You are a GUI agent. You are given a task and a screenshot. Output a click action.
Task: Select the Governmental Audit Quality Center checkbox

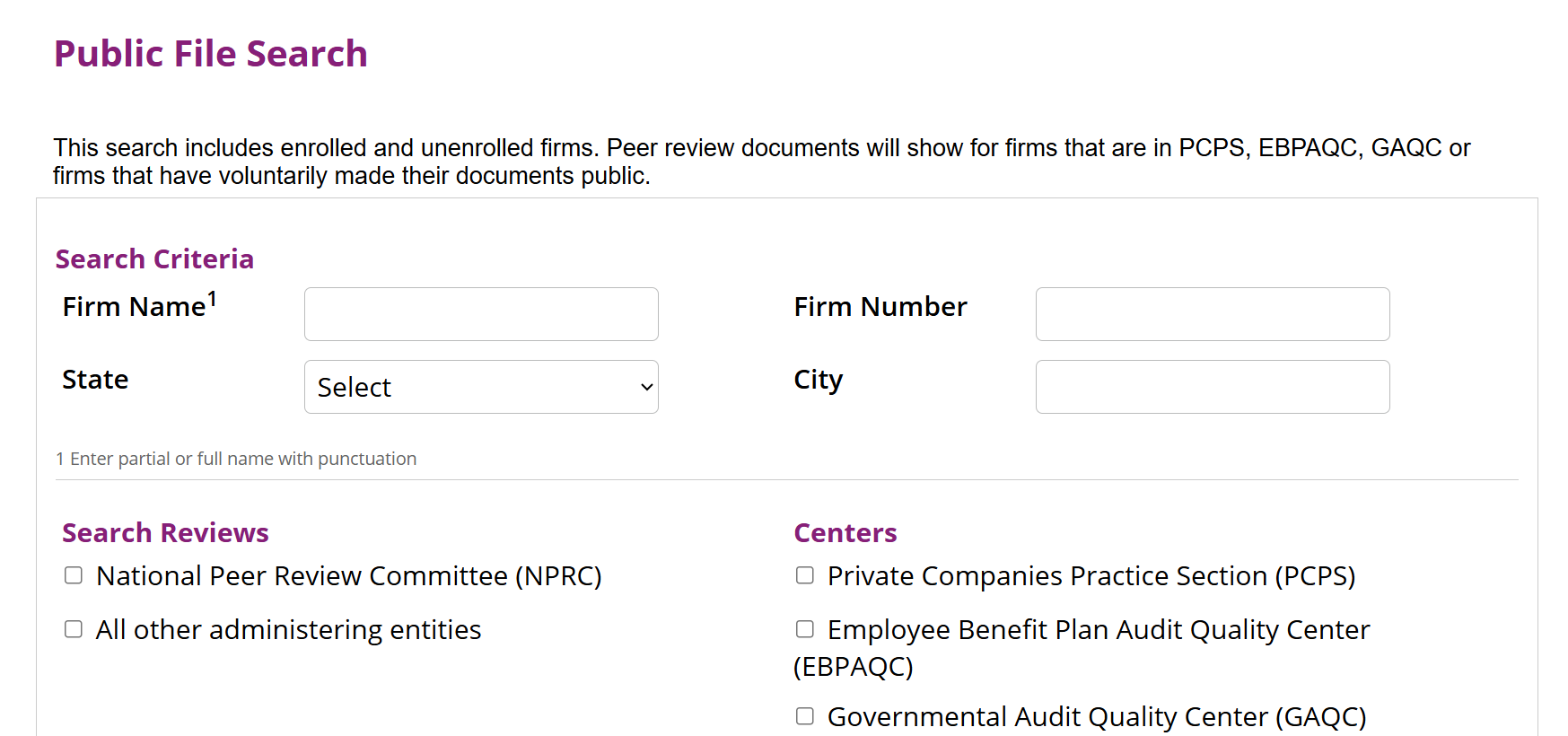coord(805,716)
